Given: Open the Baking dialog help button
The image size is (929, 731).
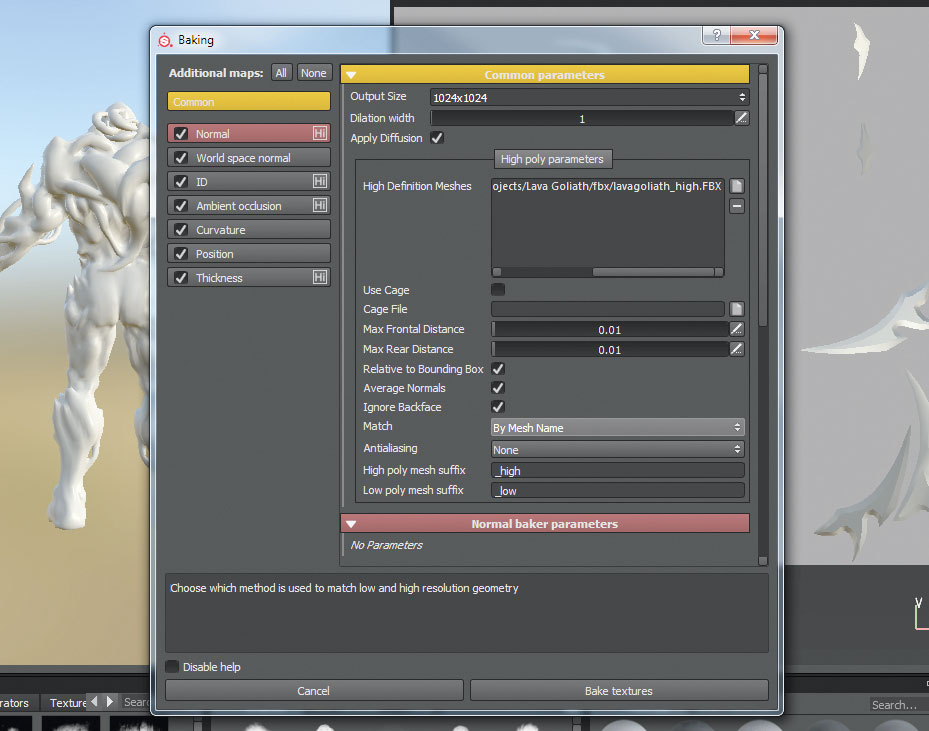Looking at the screenshot, I should click(716, 35).
